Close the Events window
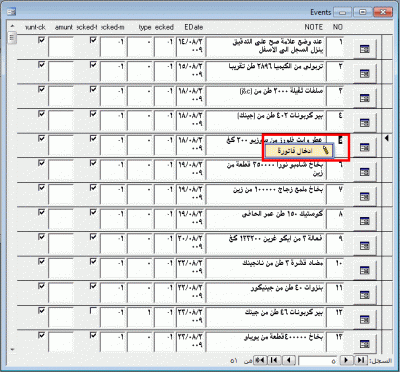Image resolution: width=400 pixels, height=372 pixels. 383,12
